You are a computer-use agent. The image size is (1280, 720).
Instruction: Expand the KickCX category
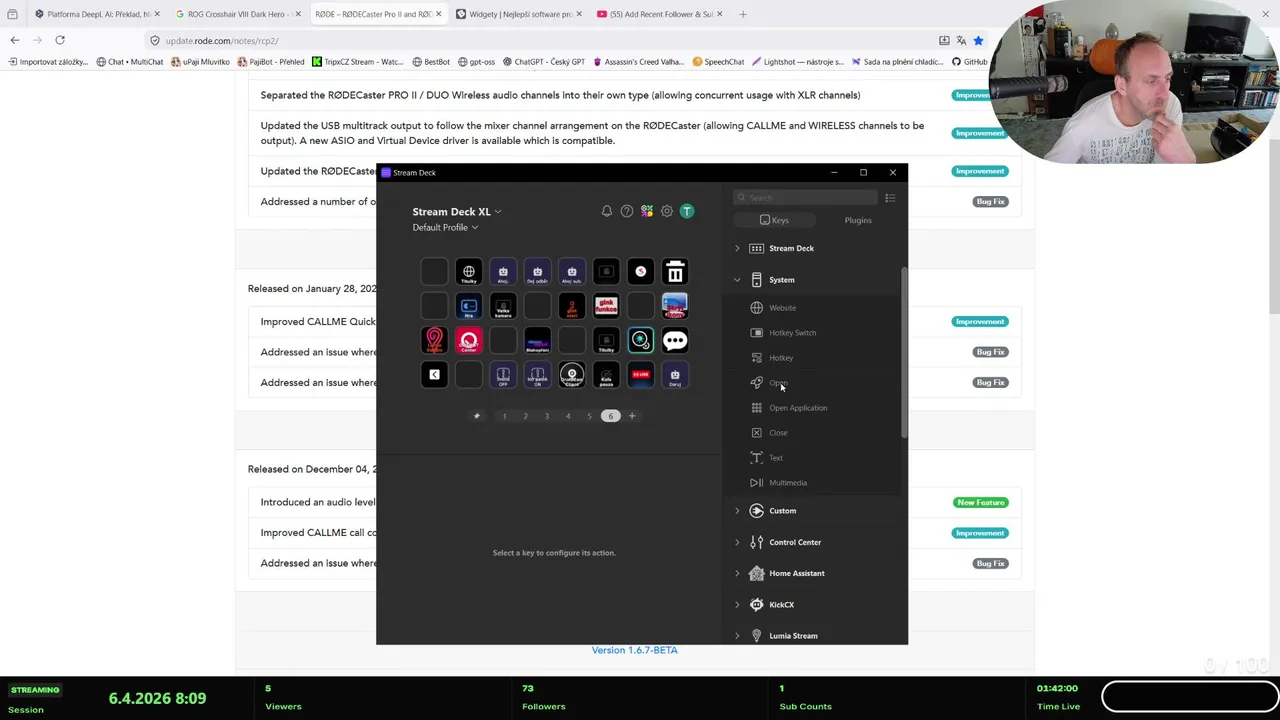(737, 605)
